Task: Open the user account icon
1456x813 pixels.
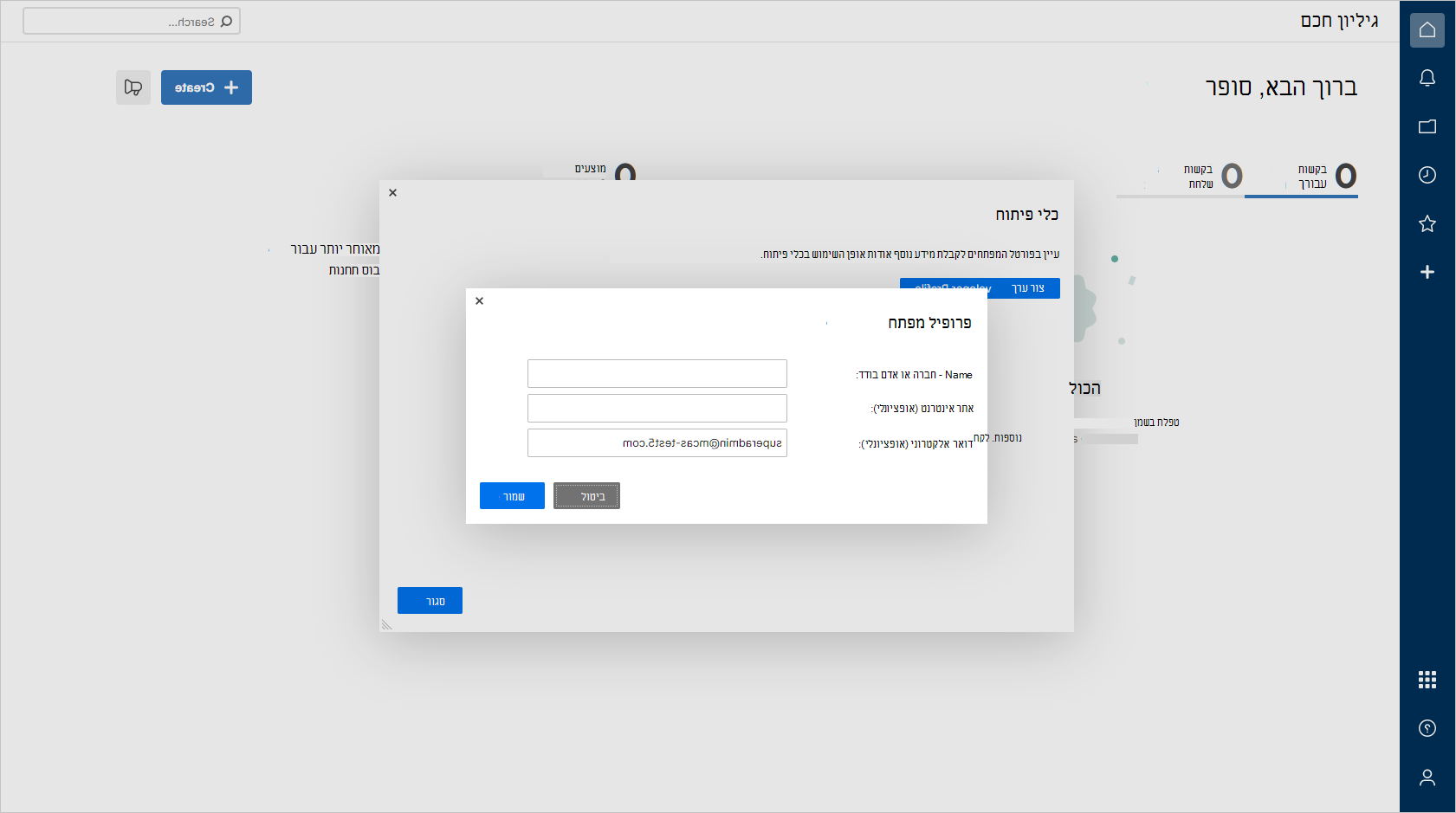Action: 1427,778
